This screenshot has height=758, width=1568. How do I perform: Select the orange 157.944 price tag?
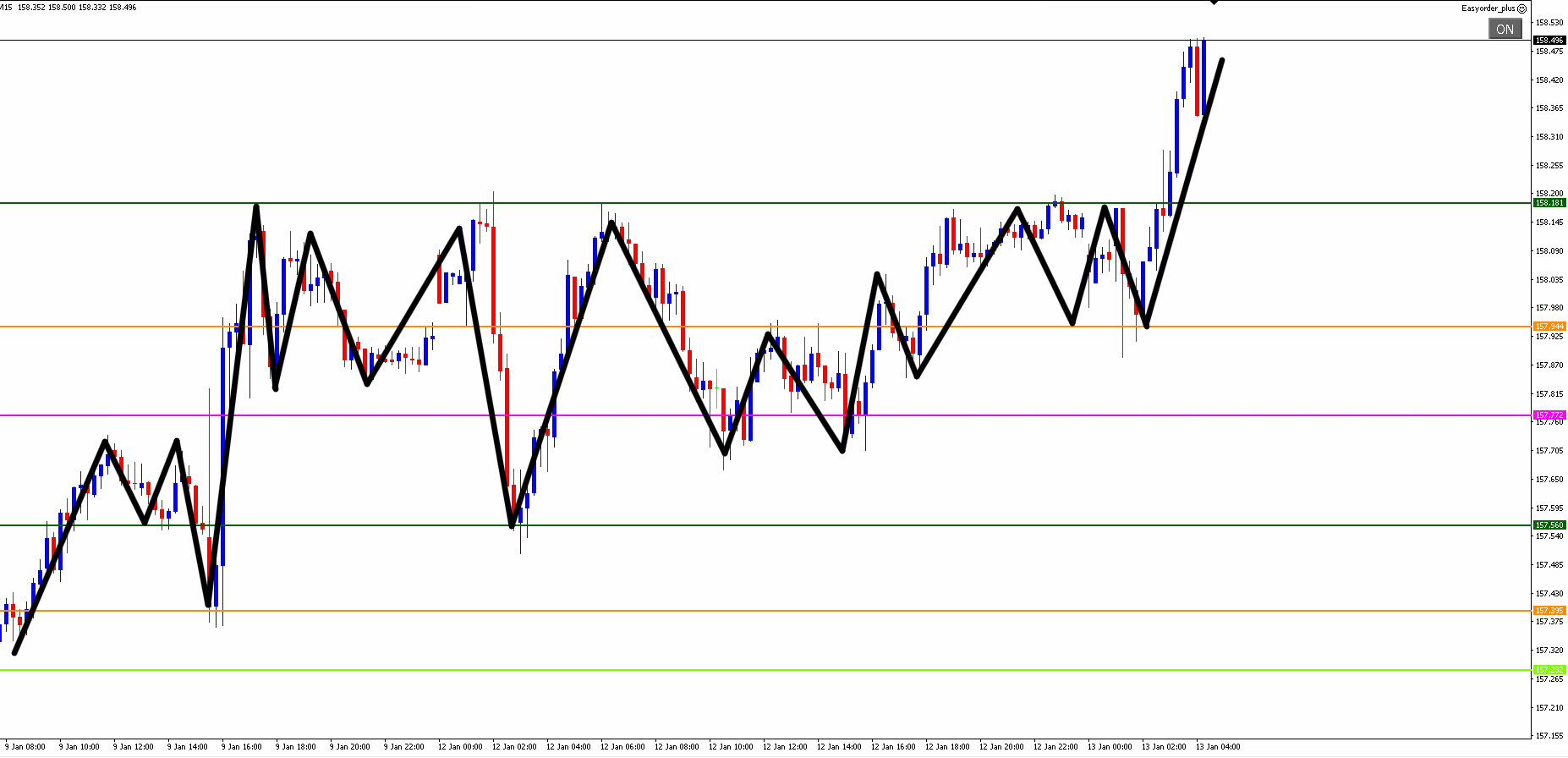[1549, 327]
